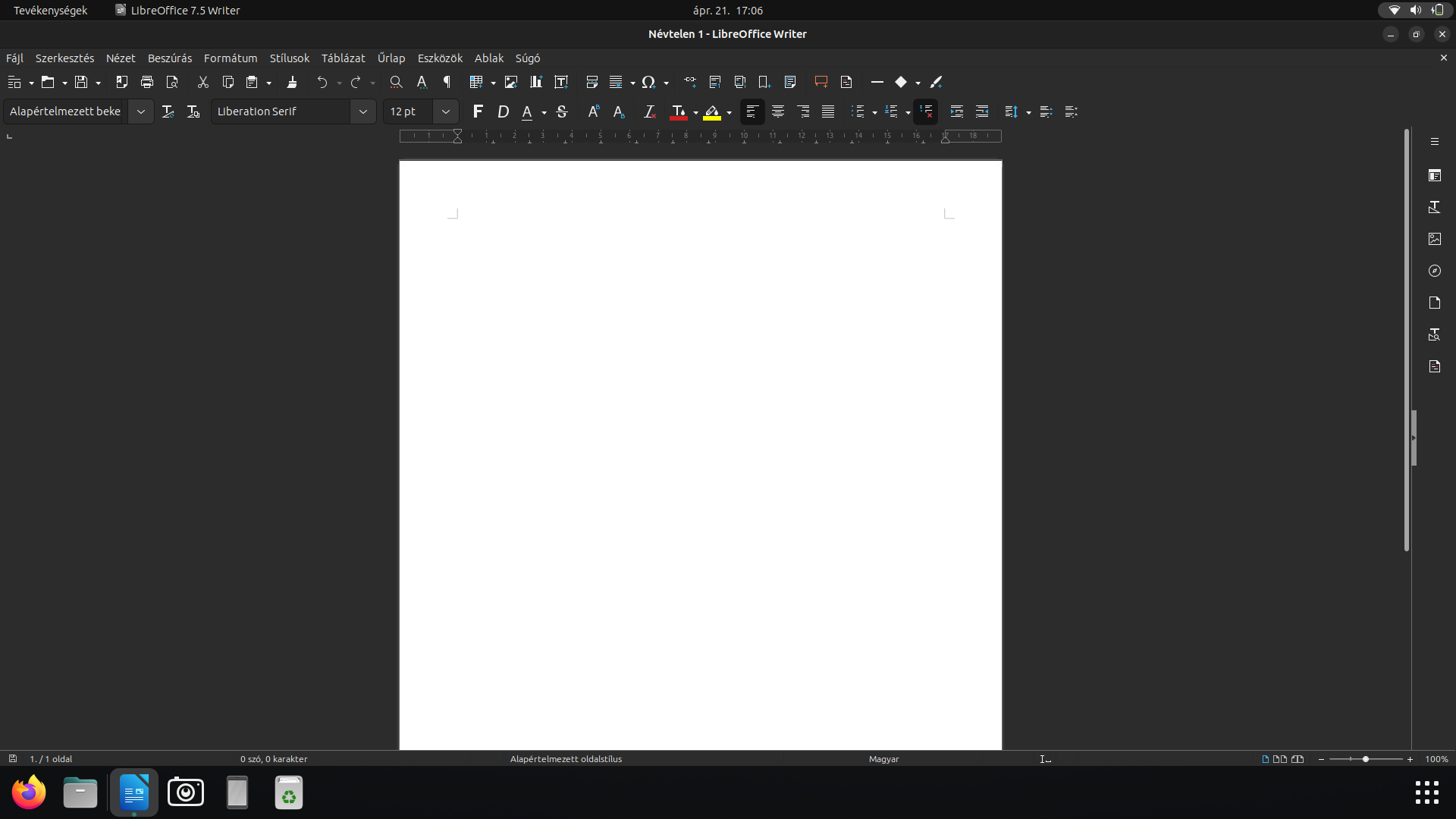The width and height of the screenshot is (1456, 819).
Task: Click the Clone Formatting paintbrush icon
Action: pyautogui.click(x=292, y=82)
